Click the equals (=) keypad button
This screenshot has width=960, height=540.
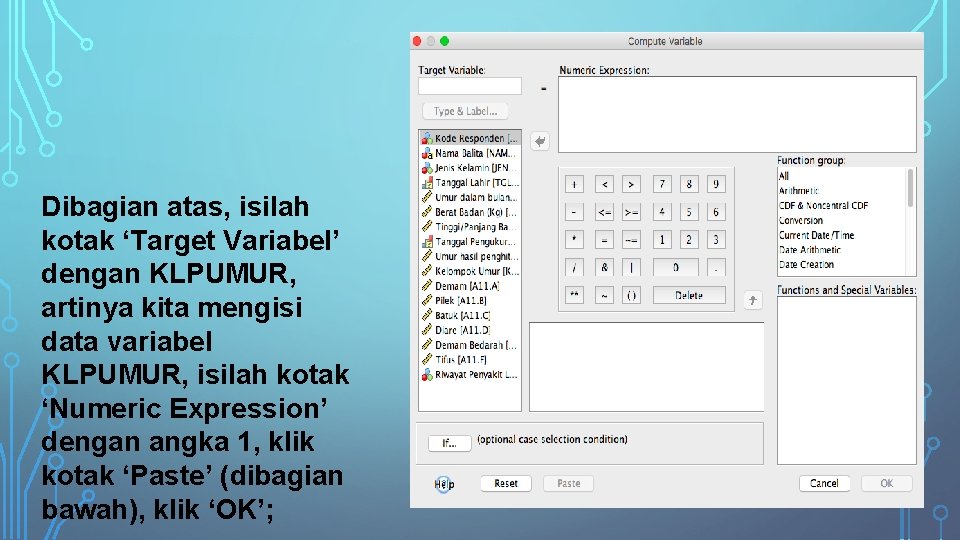point(604,239)
